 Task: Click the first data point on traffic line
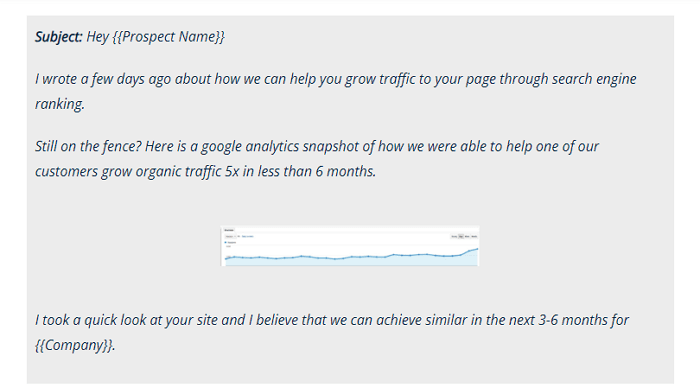[226, 259]
